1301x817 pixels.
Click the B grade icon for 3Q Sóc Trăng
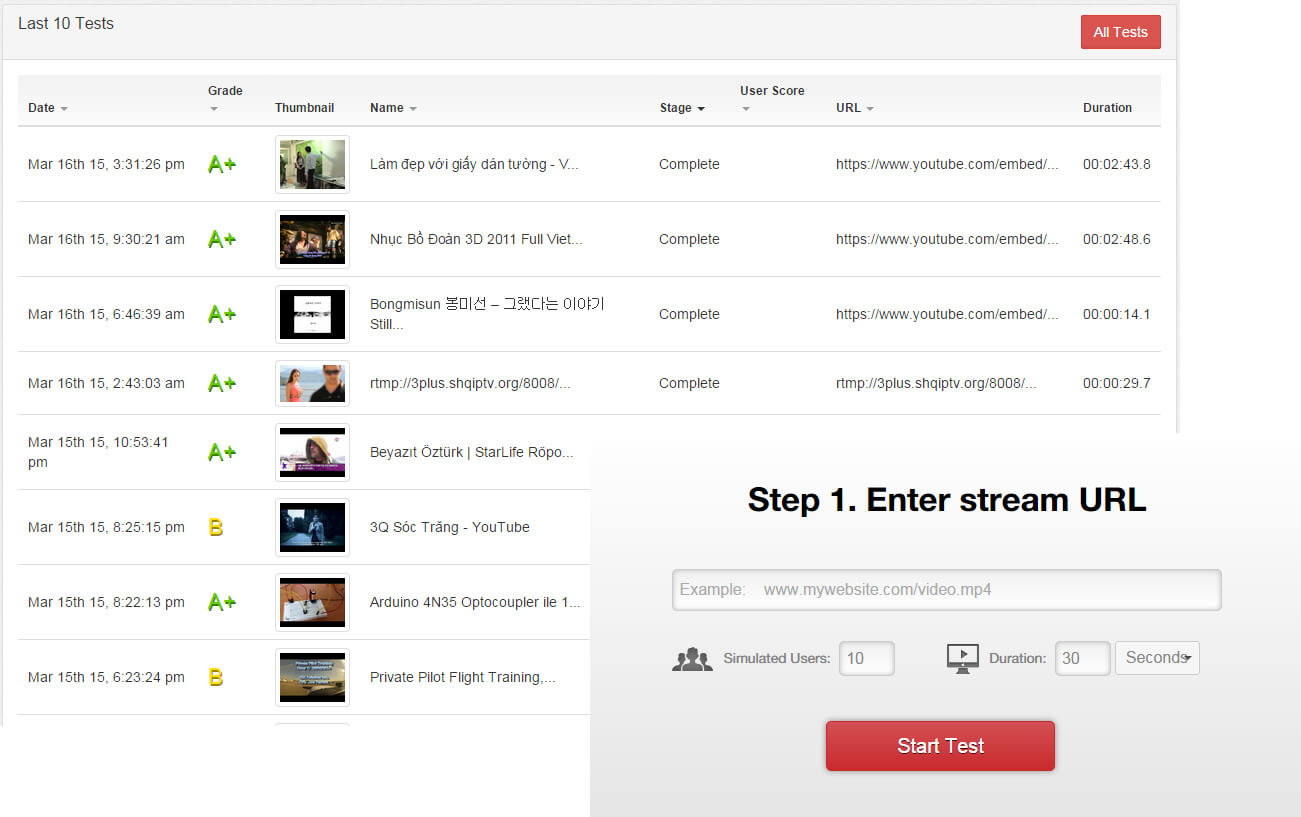[x=215, y=527]
